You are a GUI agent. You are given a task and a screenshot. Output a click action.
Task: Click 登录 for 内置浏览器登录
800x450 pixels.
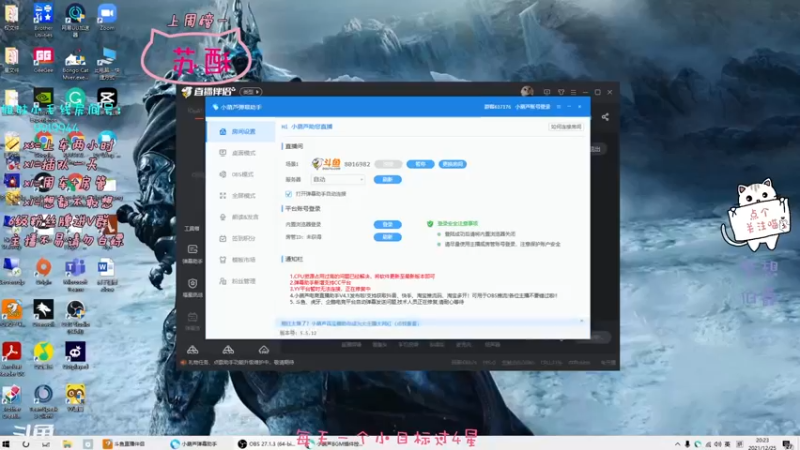pos(387,224)
